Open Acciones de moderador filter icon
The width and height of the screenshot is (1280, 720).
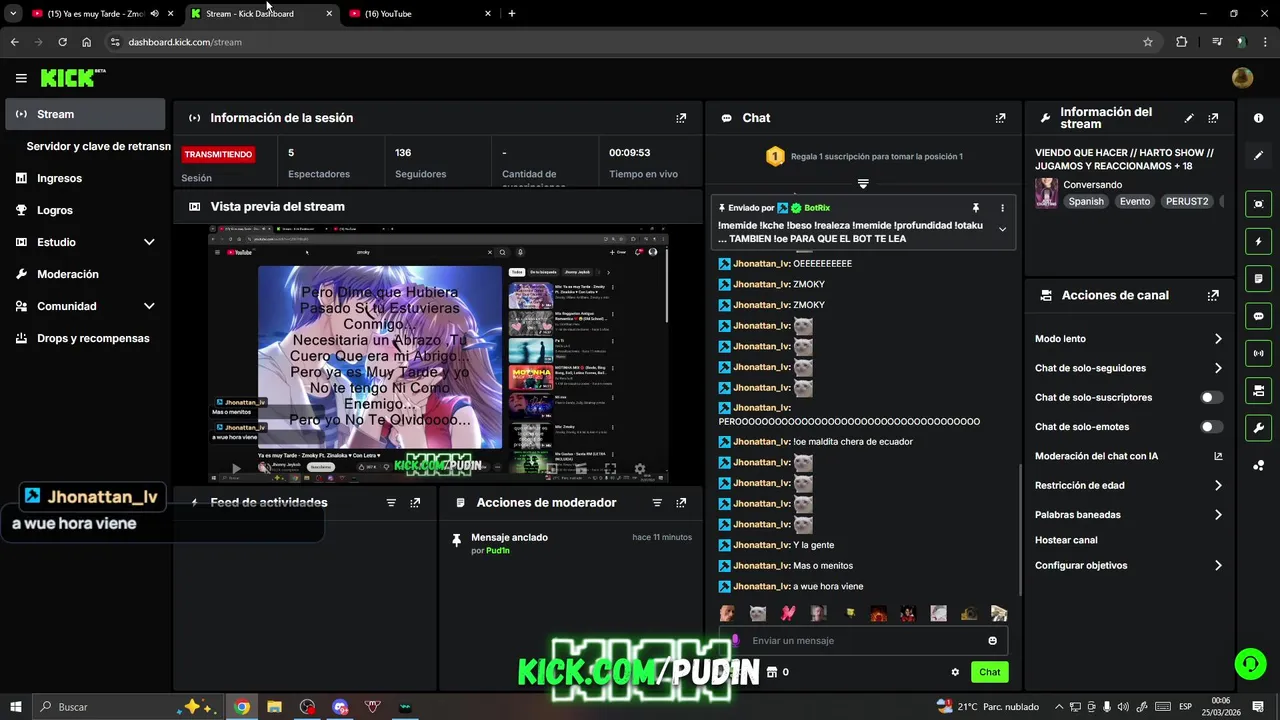657,503
